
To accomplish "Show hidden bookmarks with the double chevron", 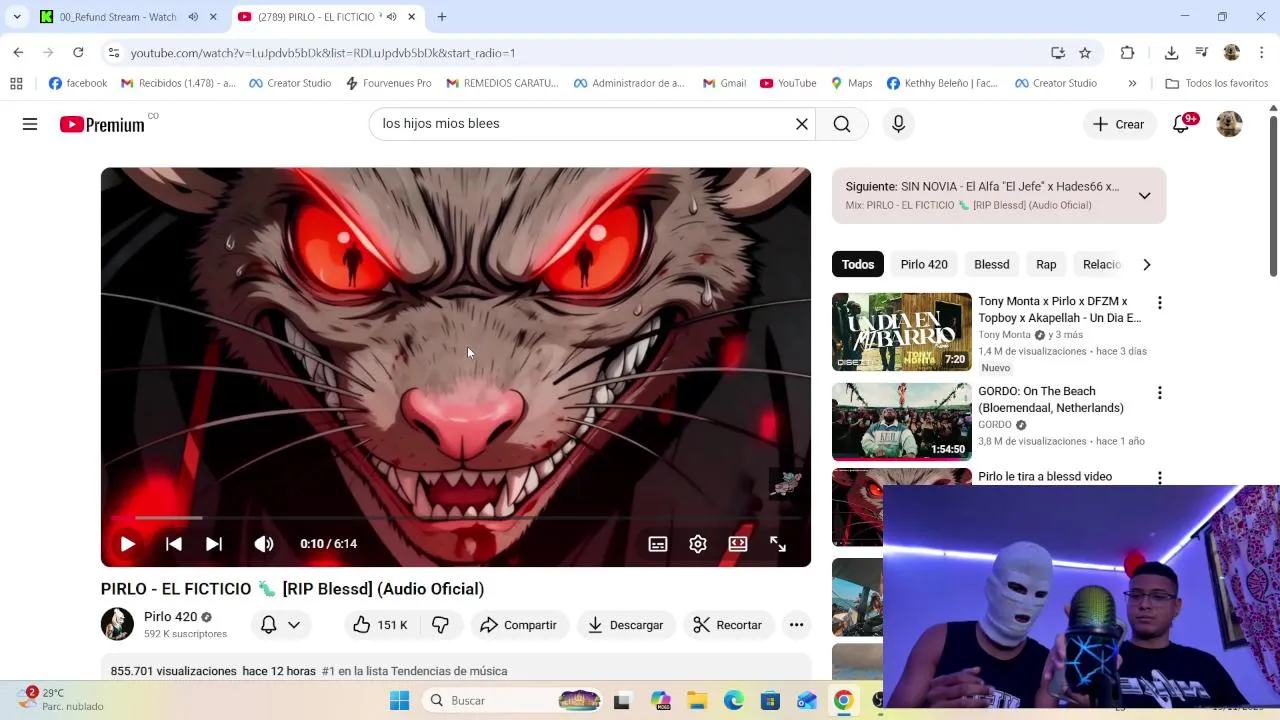I will pyautogui.click(x=1132, y=83).
